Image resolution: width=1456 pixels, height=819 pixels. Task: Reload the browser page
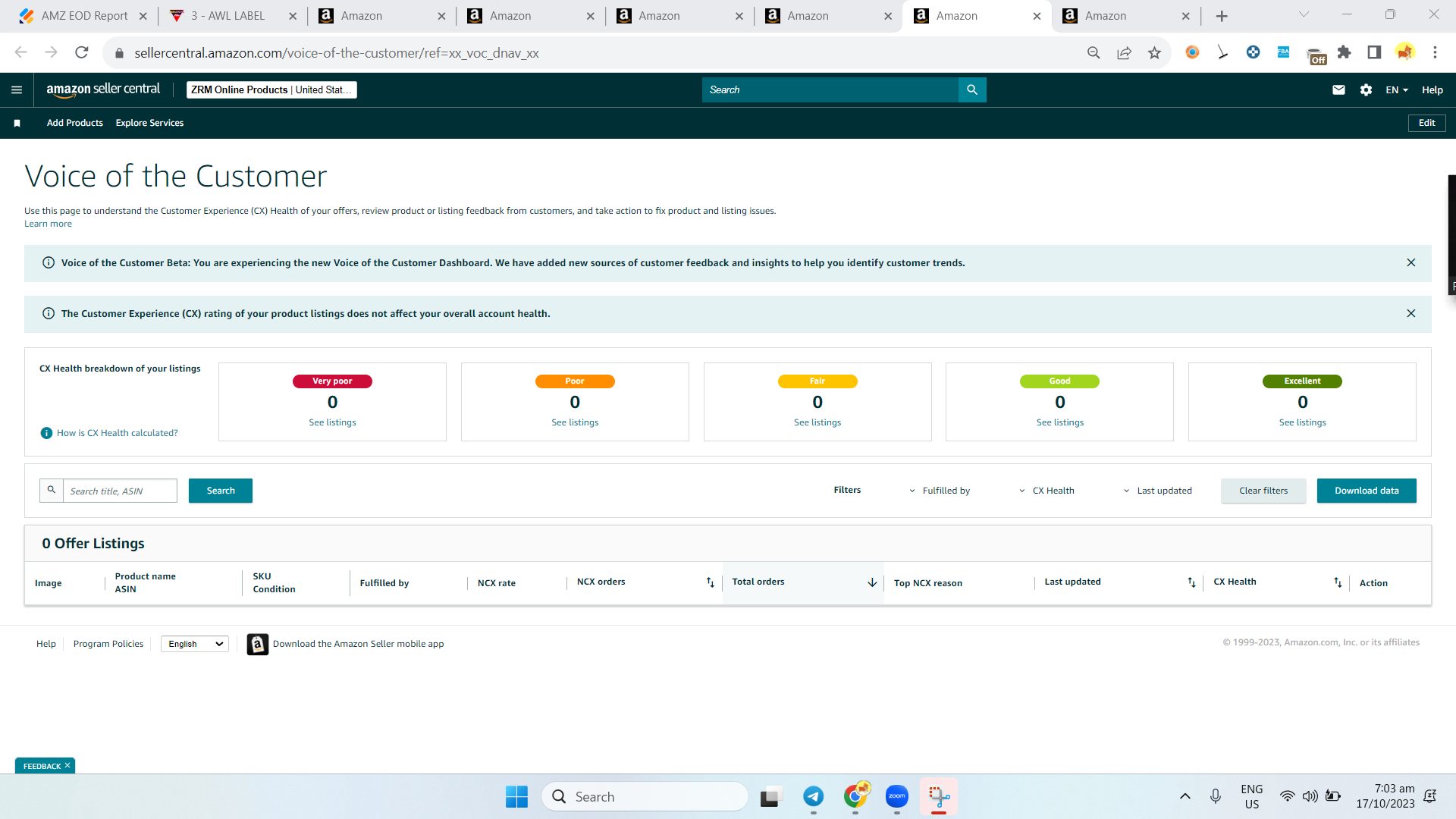(x=82, y=52)
